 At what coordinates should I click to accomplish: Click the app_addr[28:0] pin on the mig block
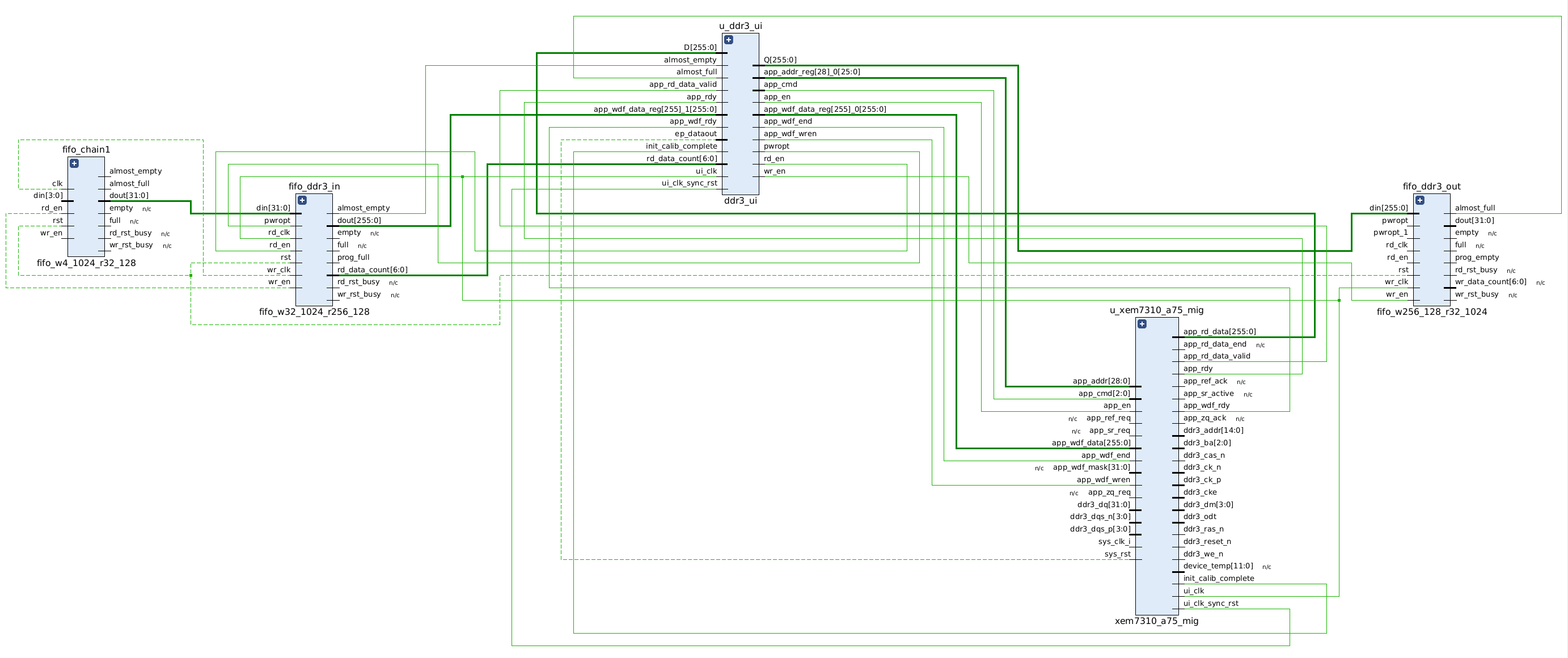pyautogui.click(x=1101, y=381)
